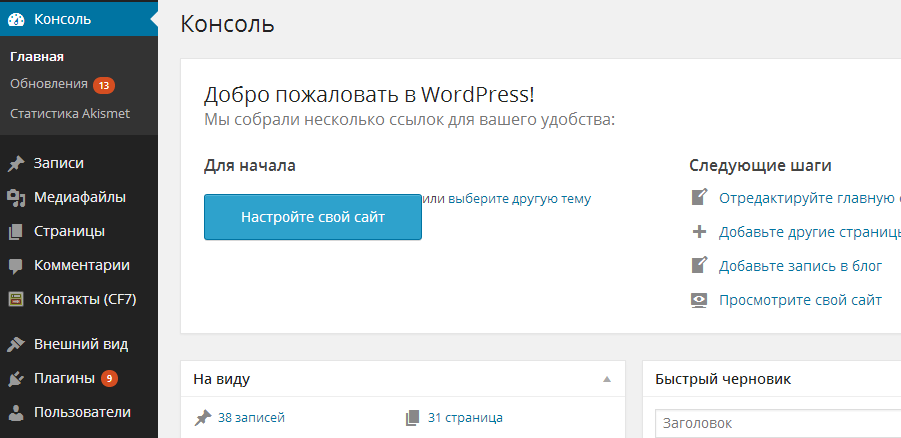901x438 pixels.
Task: Click the monitor icon beside Просмотрите свой сайт
Action: point(699,301)
